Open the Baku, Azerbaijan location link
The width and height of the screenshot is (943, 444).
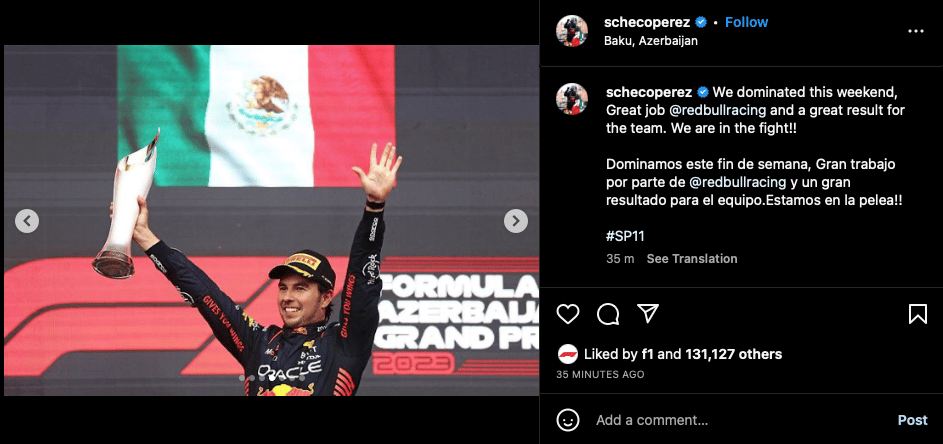click(x=651, y=42)
